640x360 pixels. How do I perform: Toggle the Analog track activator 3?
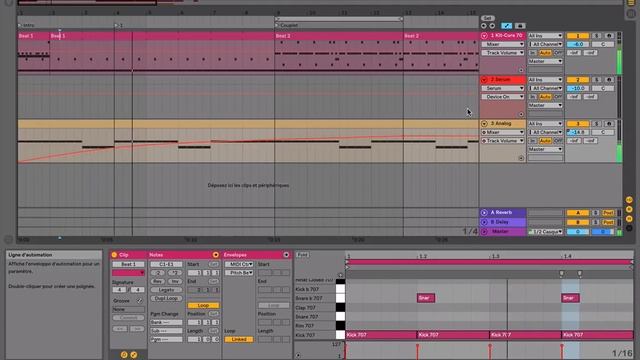tap(578, 123)
